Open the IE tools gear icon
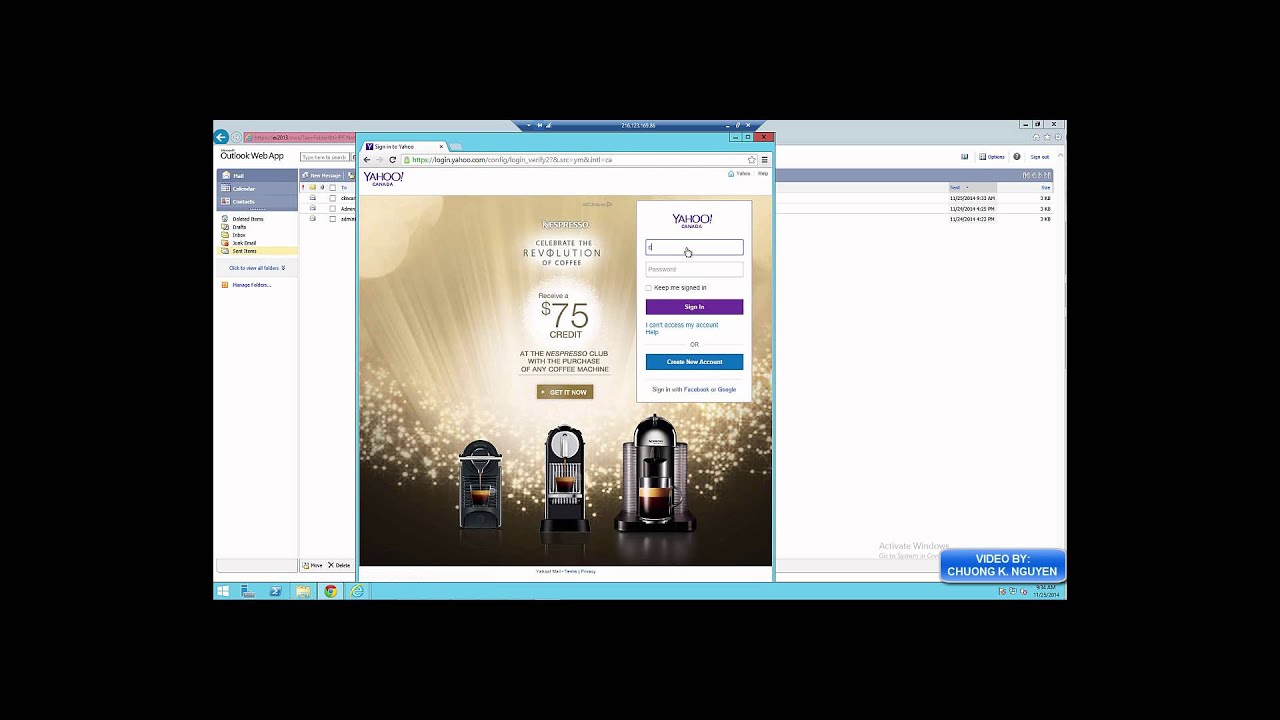 click(x=1057, y=137)
